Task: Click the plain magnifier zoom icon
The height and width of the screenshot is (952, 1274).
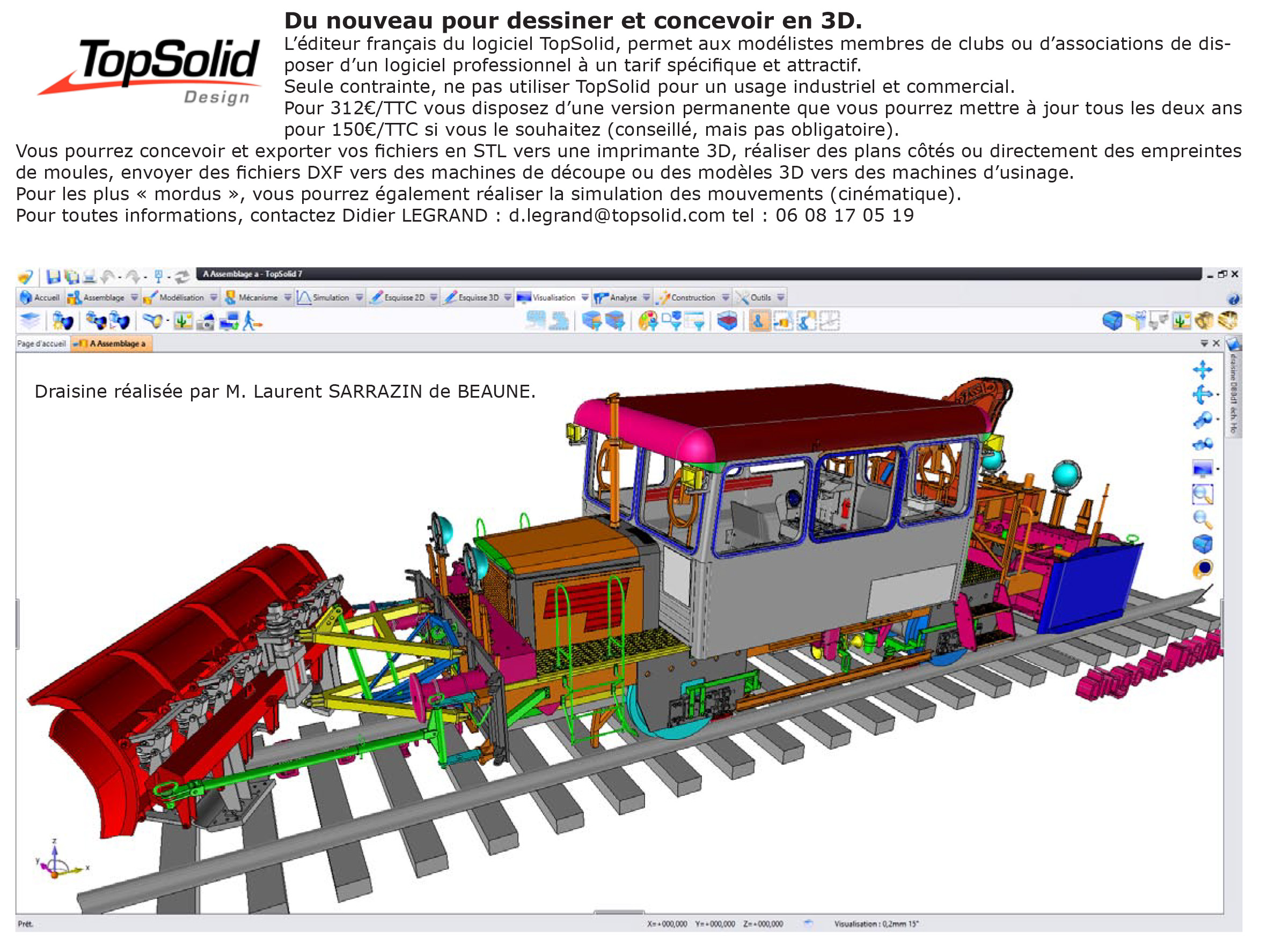Action: click(1202, 519)
